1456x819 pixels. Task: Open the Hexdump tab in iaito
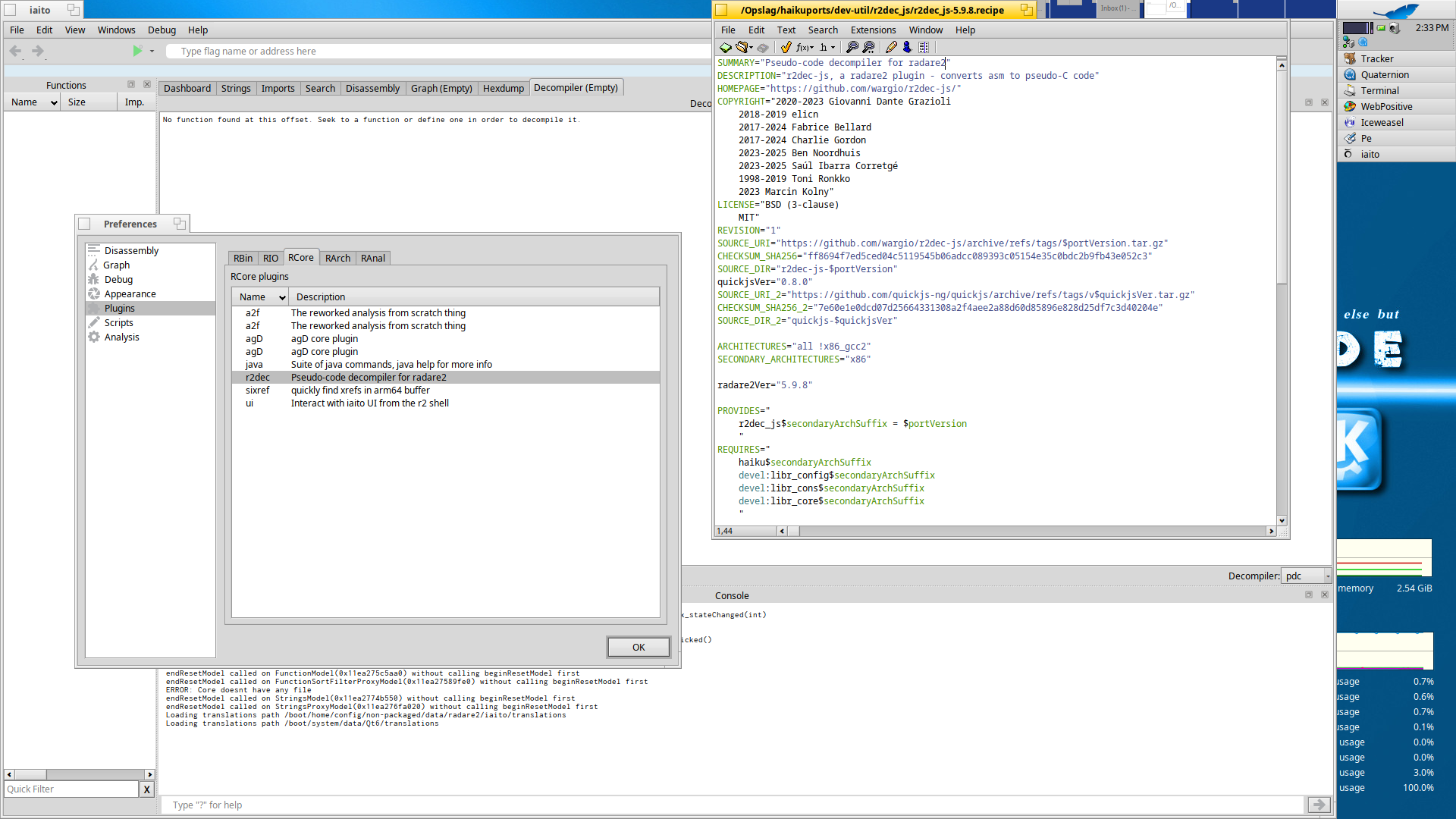point(504,89)
